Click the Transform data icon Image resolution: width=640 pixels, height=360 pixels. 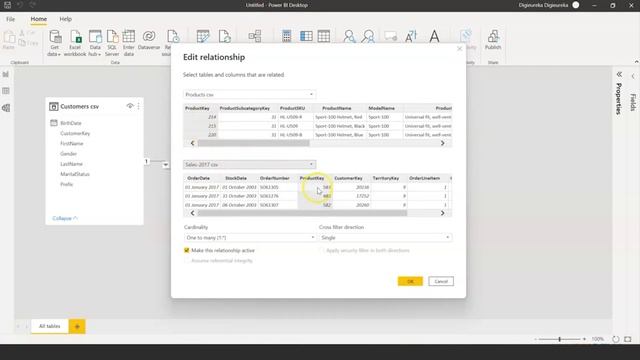pyautogui.click(x=203, y=37)
